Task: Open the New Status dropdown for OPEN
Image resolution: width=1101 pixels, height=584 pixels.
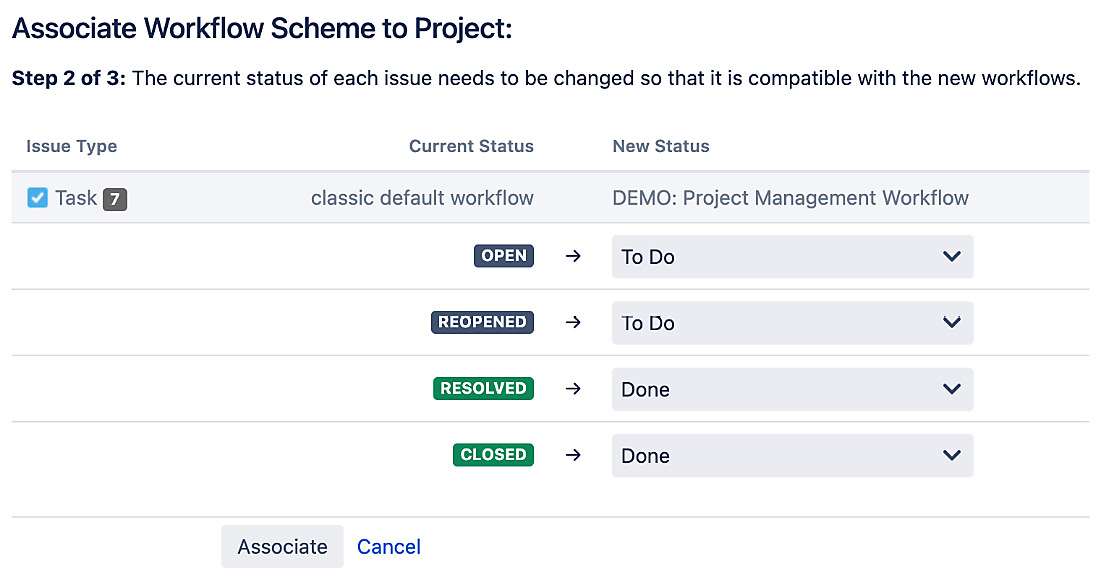Action: coord(792,256)
